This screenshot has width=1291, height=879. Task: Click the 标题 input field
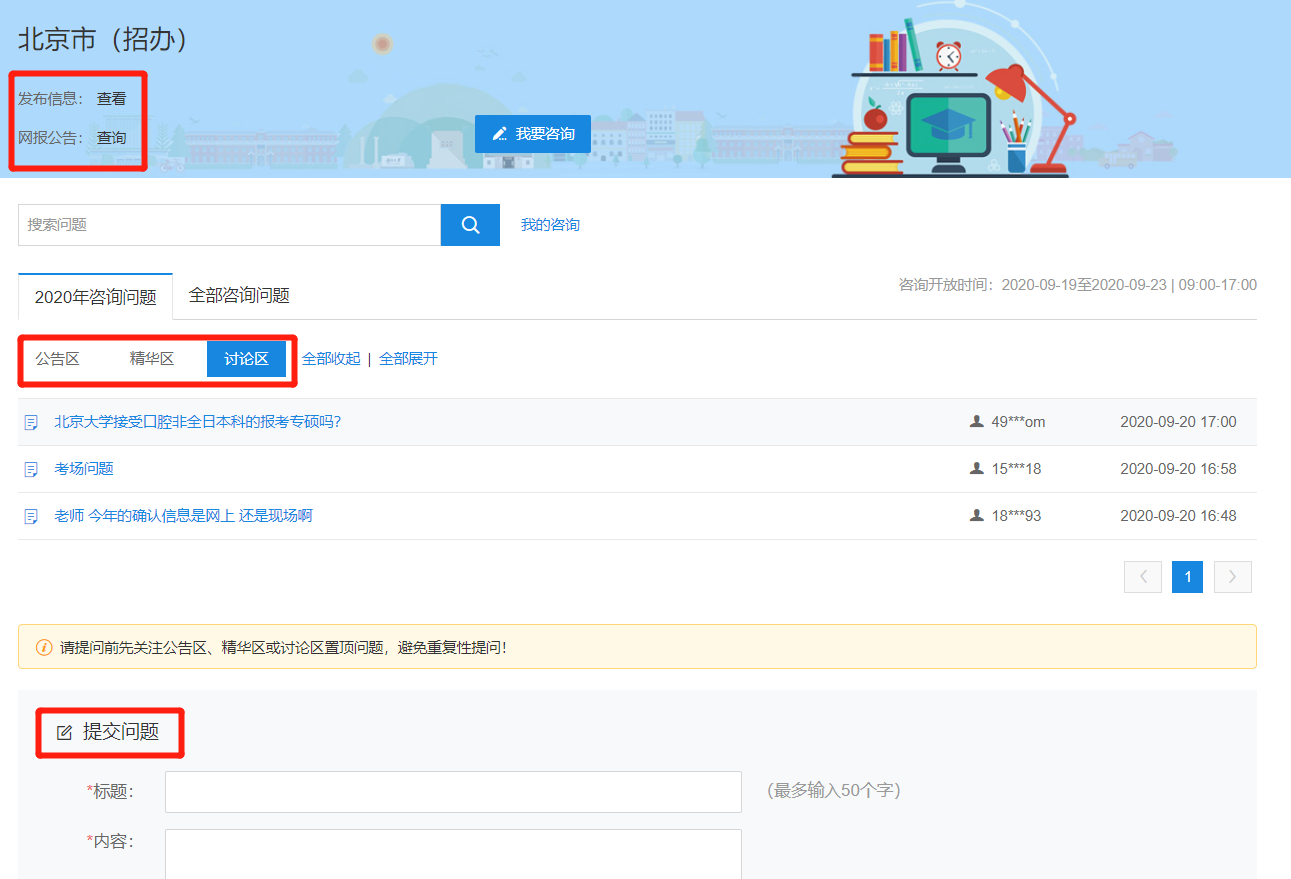453,792
